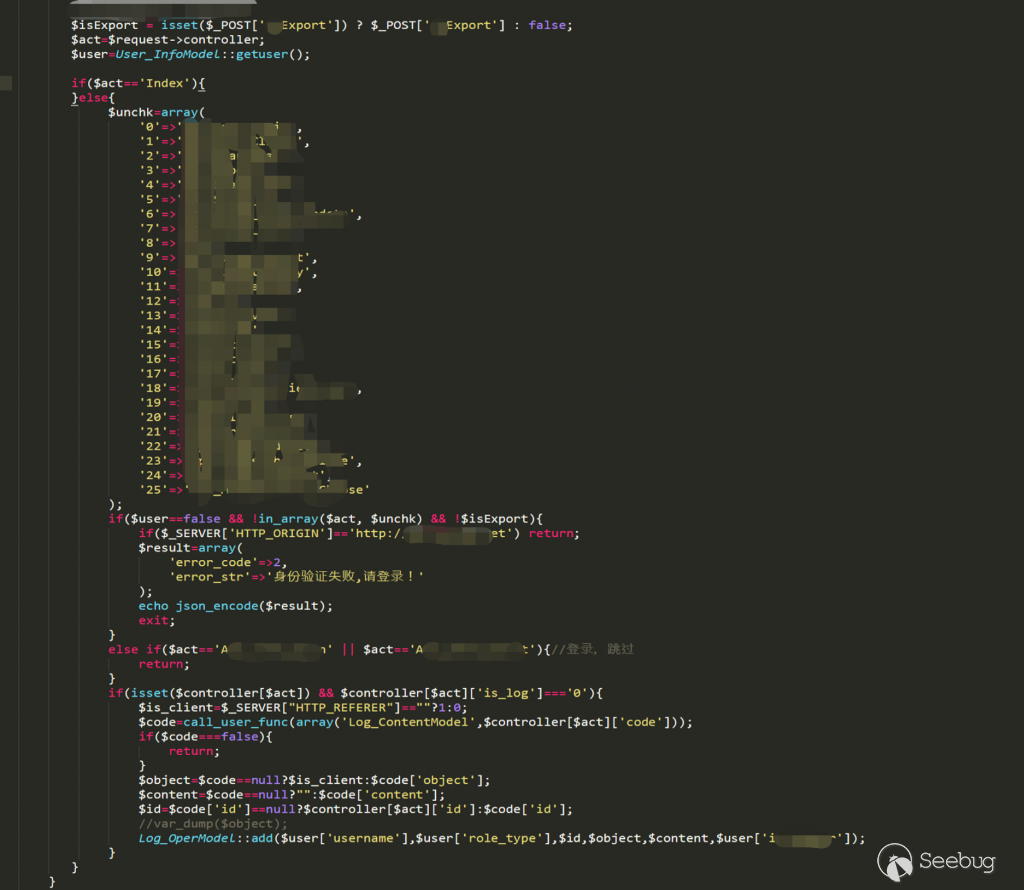Click the "$_SERVER['HTTP_ORIGIN']" condition line

359,533
